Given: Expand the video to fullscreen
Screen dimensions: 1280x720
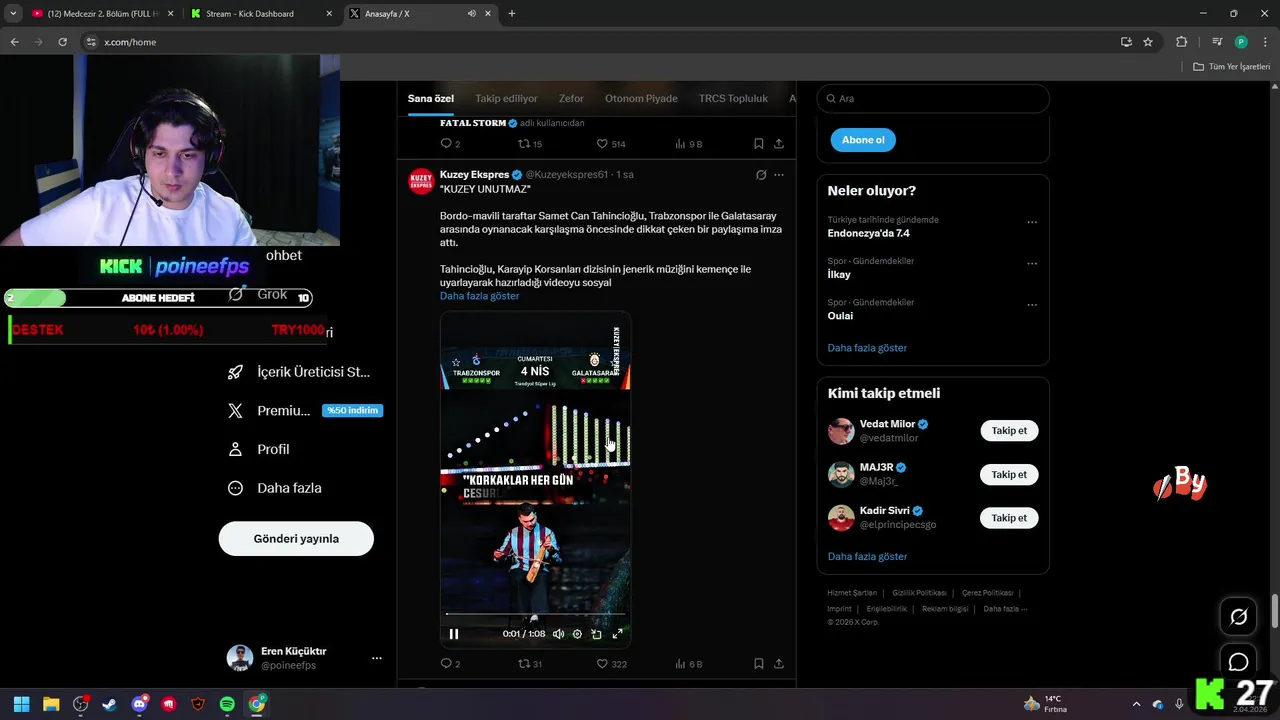Looking at the screenshot, I should click(617, 634).
